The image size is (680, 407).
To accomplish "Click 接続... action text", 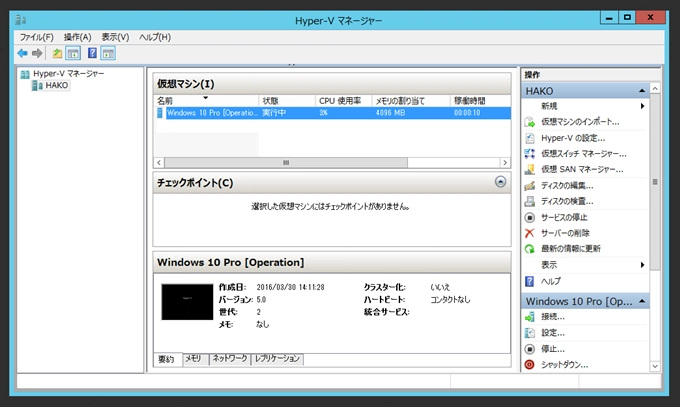I will click(553, 317).
